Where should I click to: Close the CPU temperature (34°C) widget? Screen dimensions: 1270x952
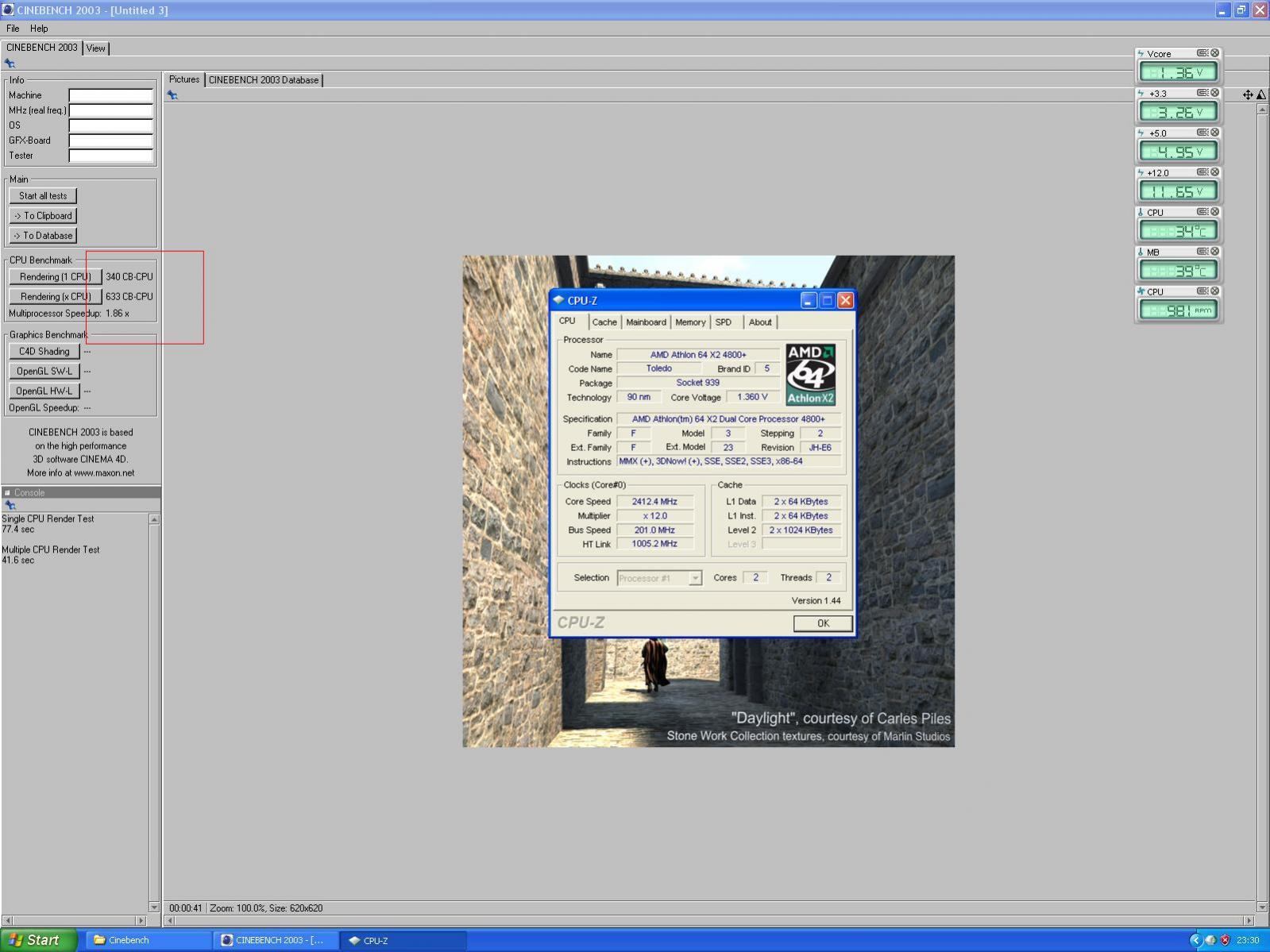1214,212
